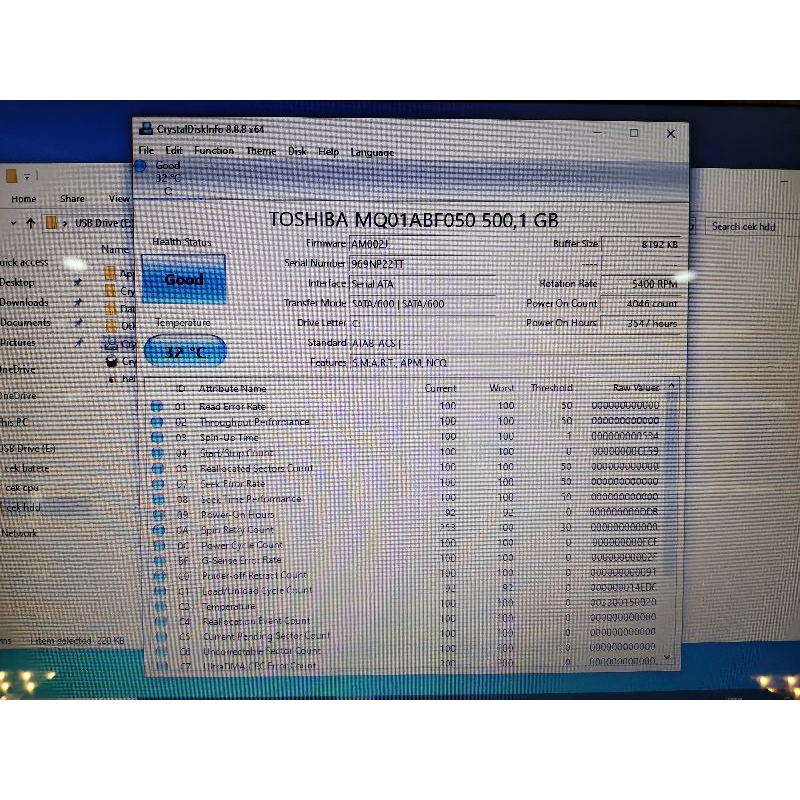Click the Attribute Name column header
Viewport: 800px width, 800px height.
pyautogui.click(x=233, y=388)
